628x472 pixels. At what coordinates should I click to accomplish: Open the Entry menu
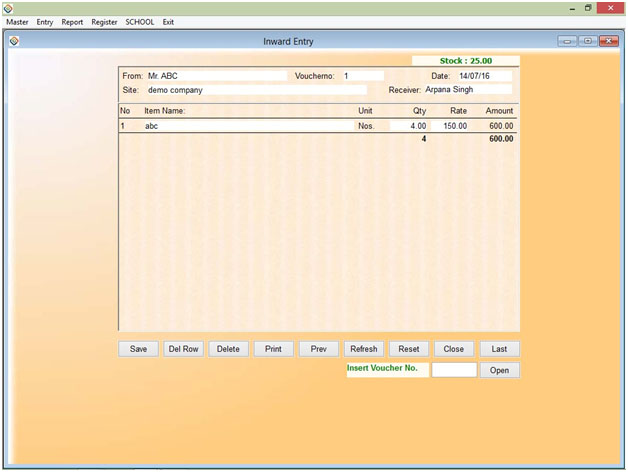(45, 22)
